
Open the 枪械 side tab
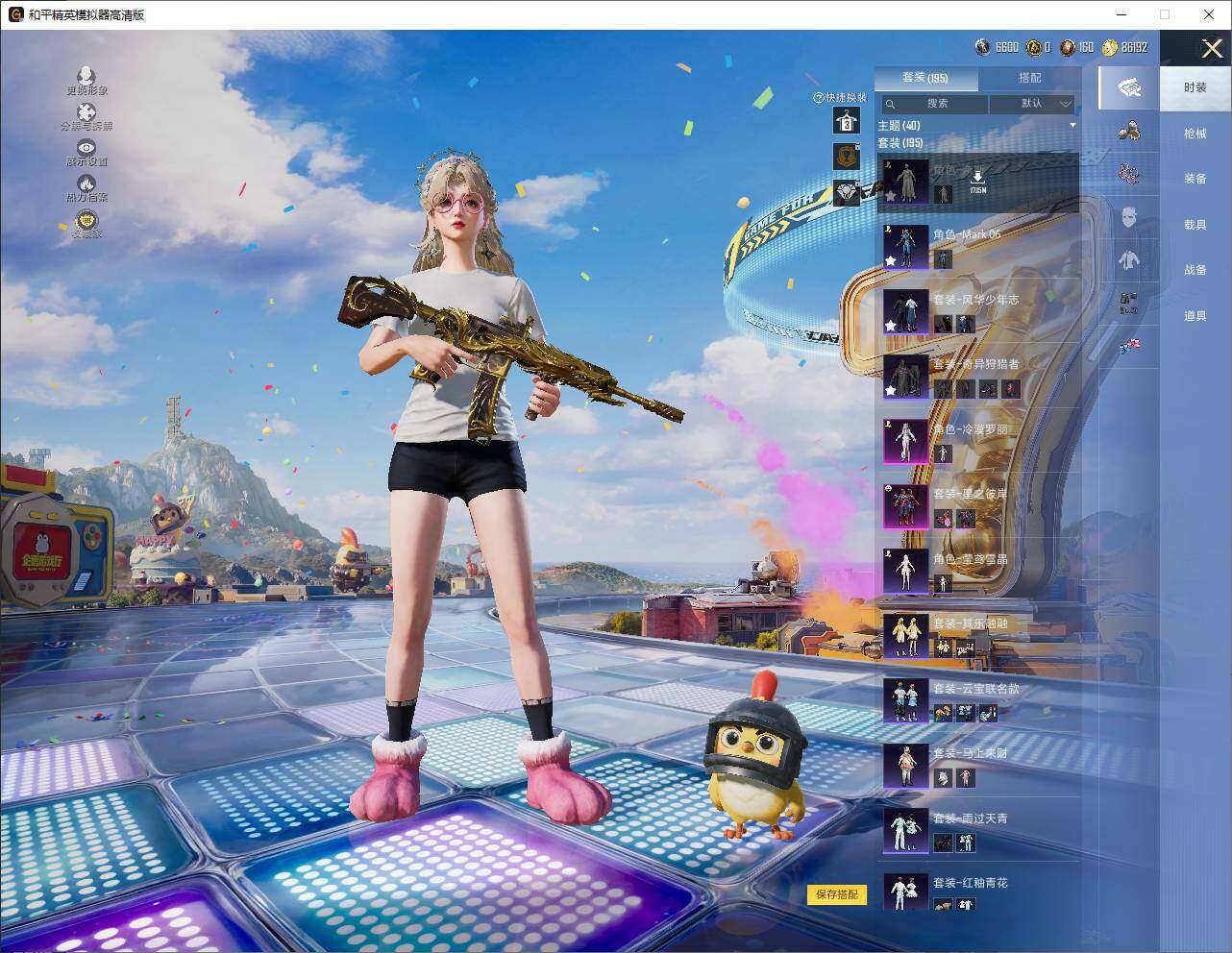(1195, 134)
